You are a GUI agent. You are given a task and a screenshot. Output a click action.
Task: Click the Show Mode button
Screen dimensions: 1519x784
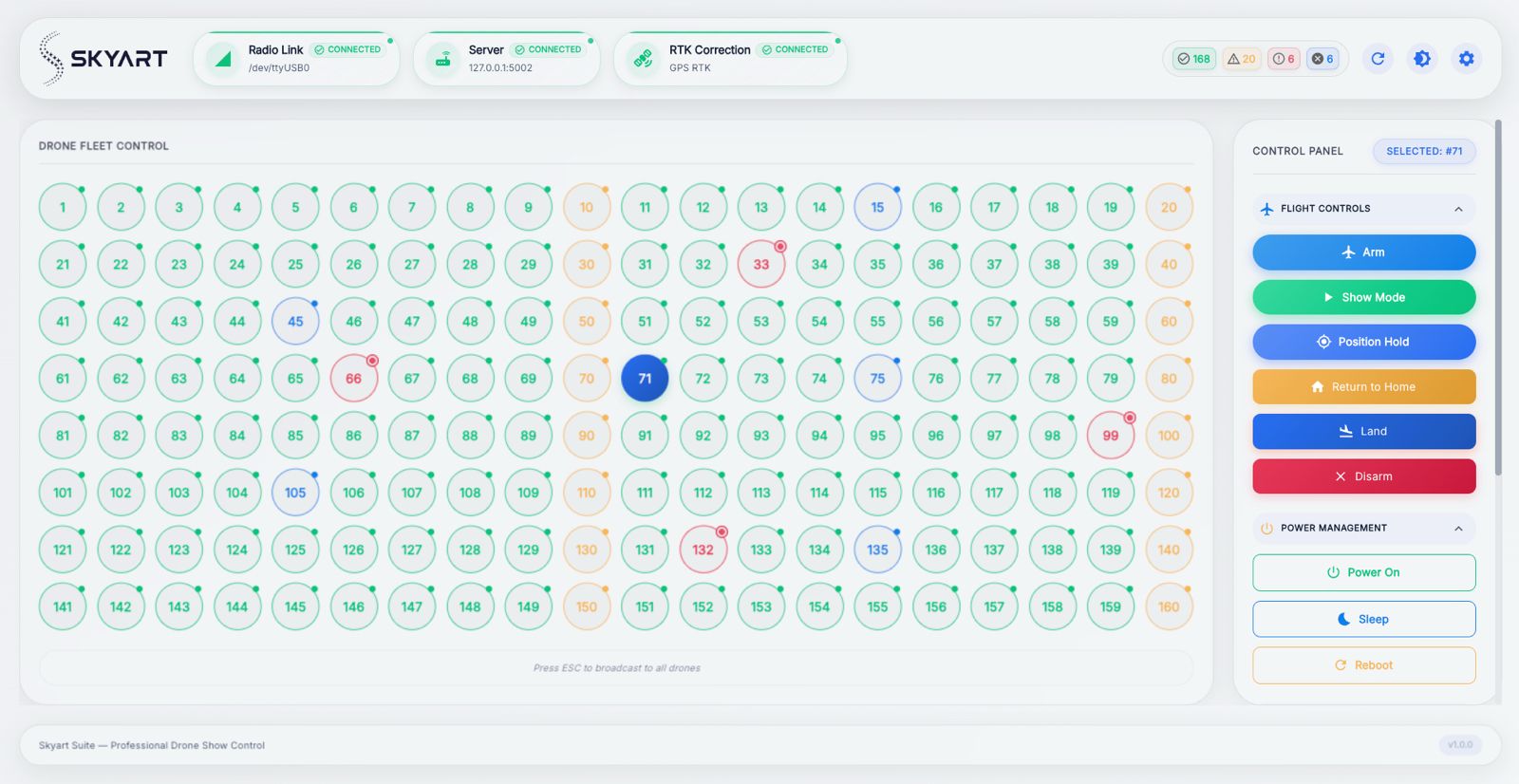(x=1364, y=297)
